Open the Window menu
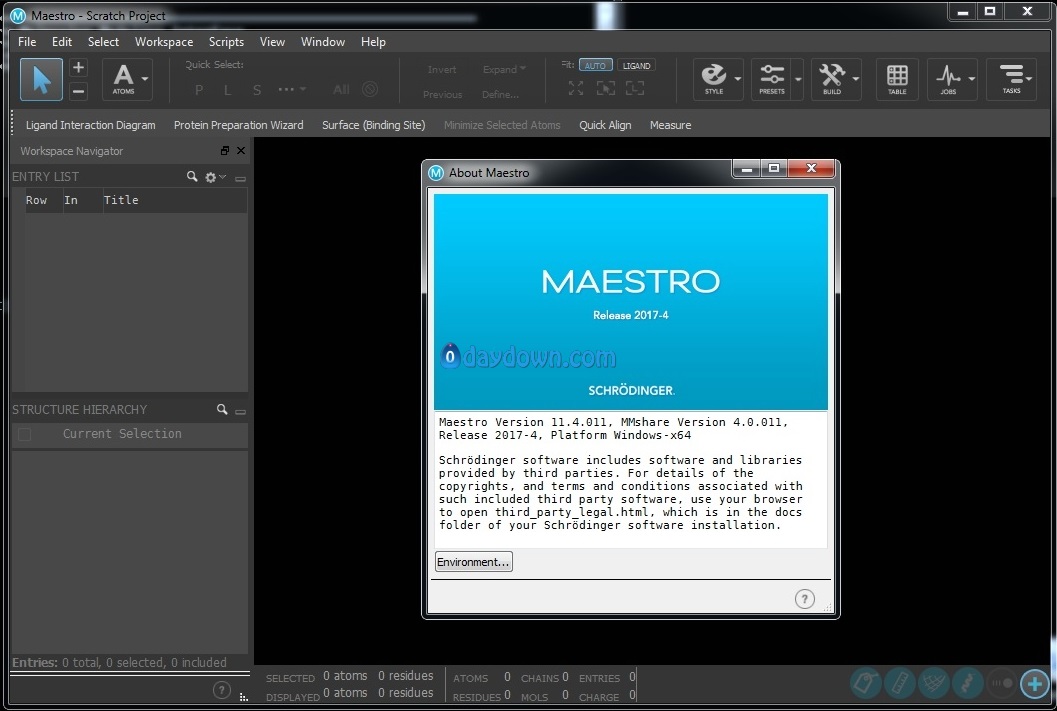This screenshot has width=1057, height=711. 323,42
